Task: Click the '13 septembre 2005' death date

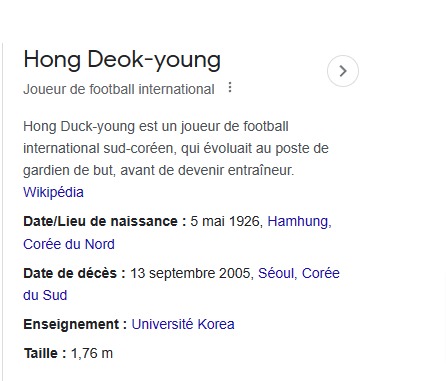Action: [x=190, y=273]
